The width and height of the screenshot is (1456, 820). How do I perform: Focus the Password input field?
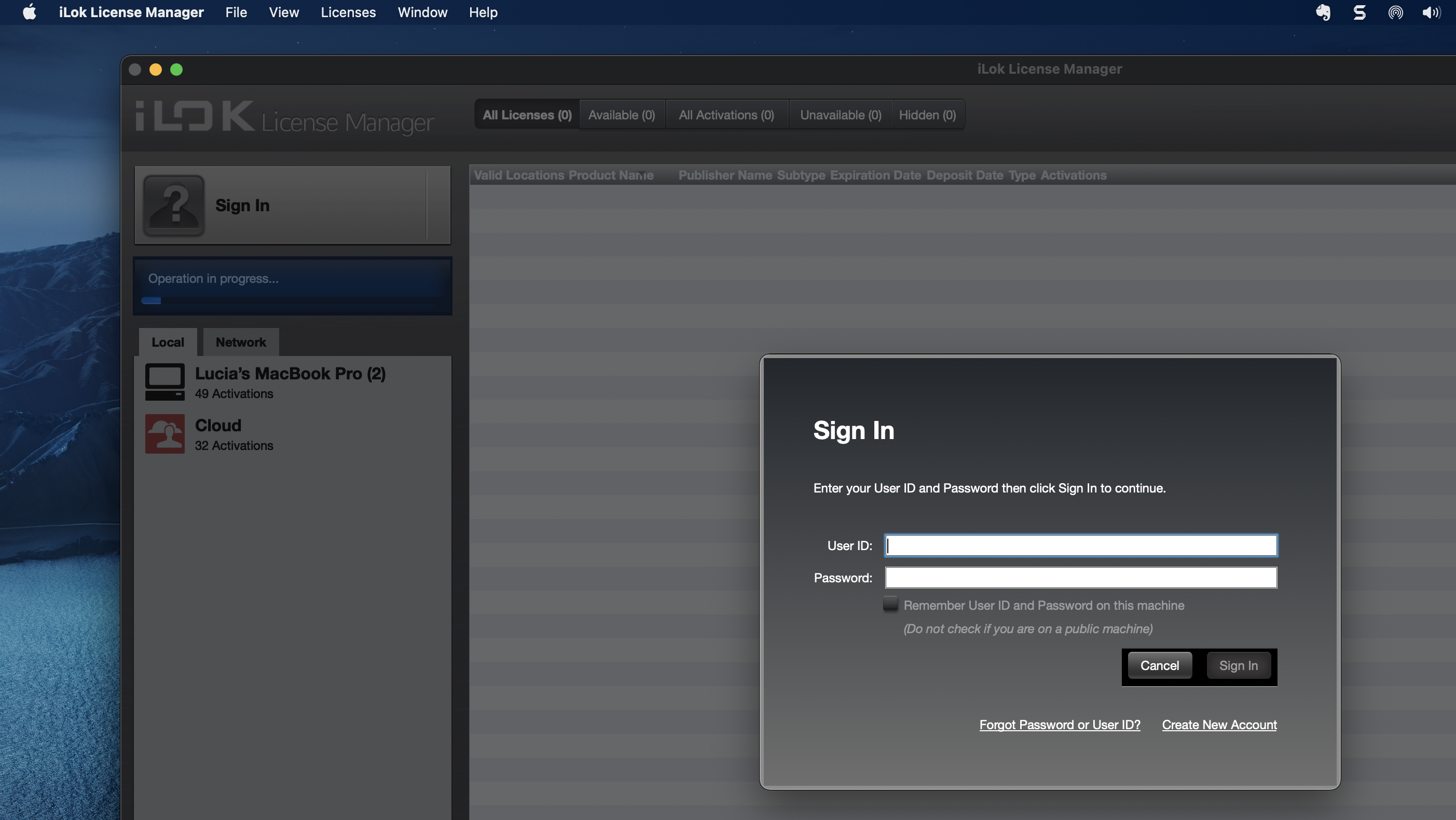pyautogui.click(x=1080, y=578)
